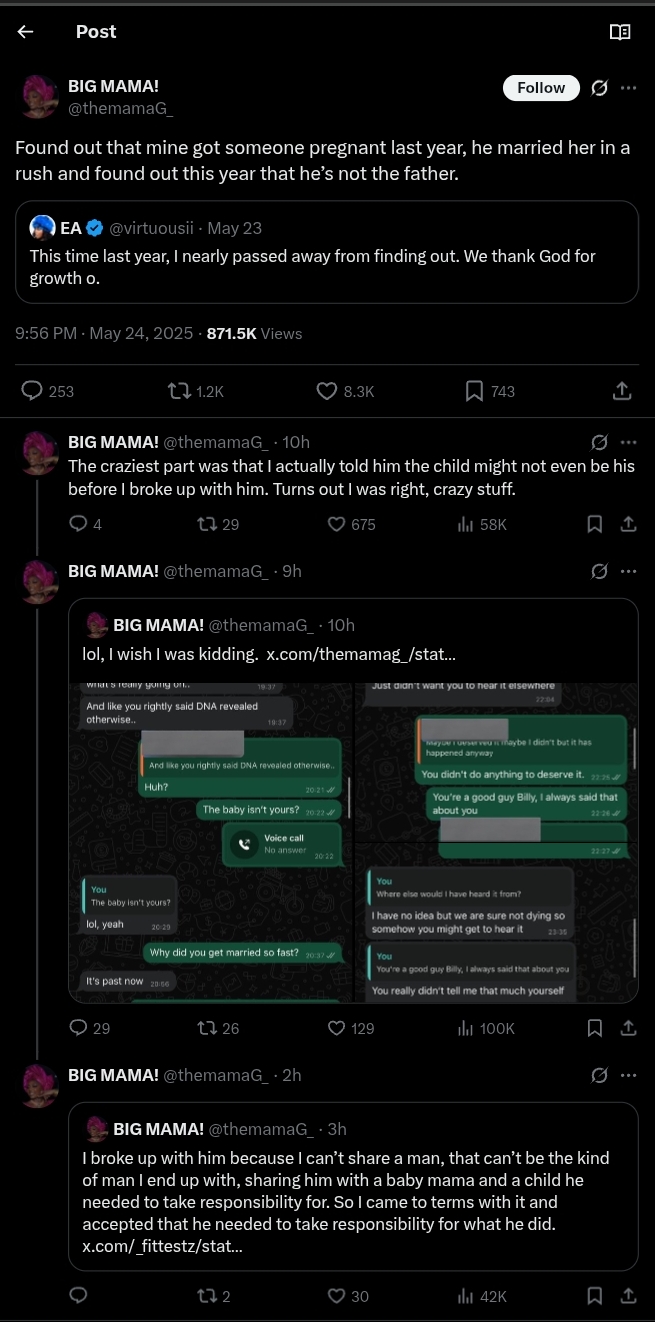
Task: Bookmark the reply with 100K views
Action: [594, 1028]
